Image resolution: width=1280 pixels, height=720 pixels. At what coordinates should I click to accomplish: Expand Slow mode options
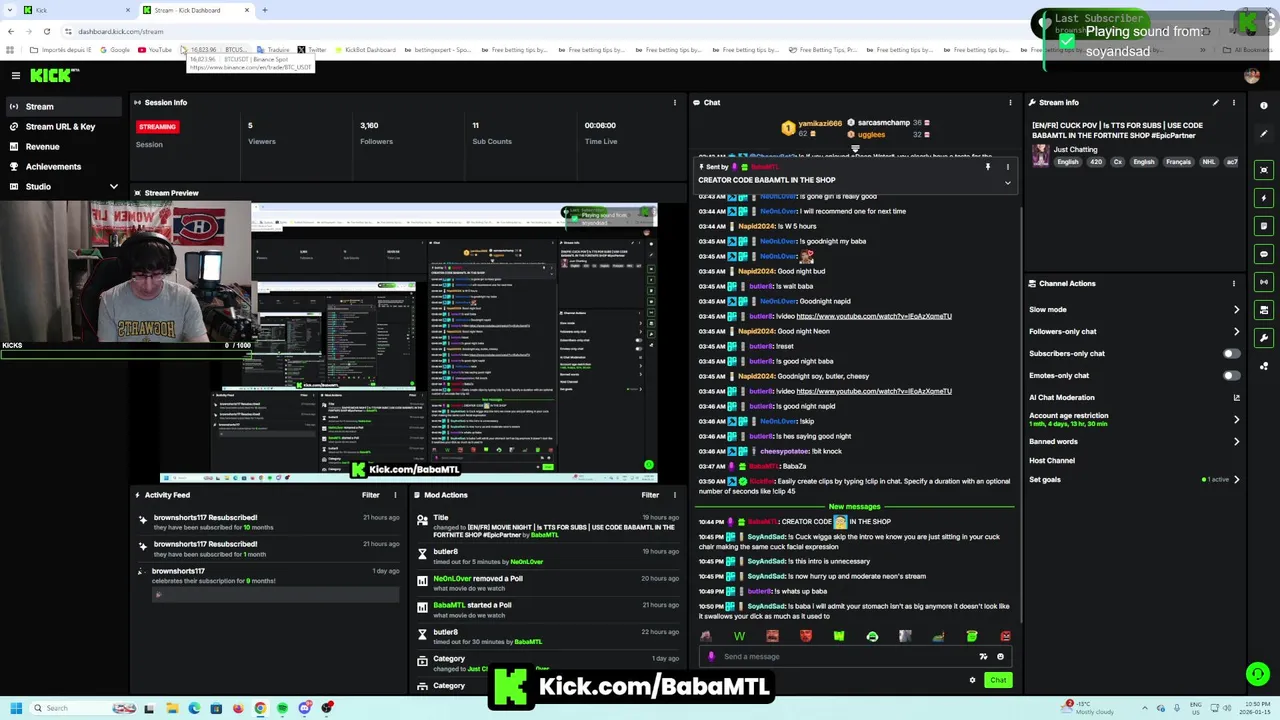(x=1236, y=309)
